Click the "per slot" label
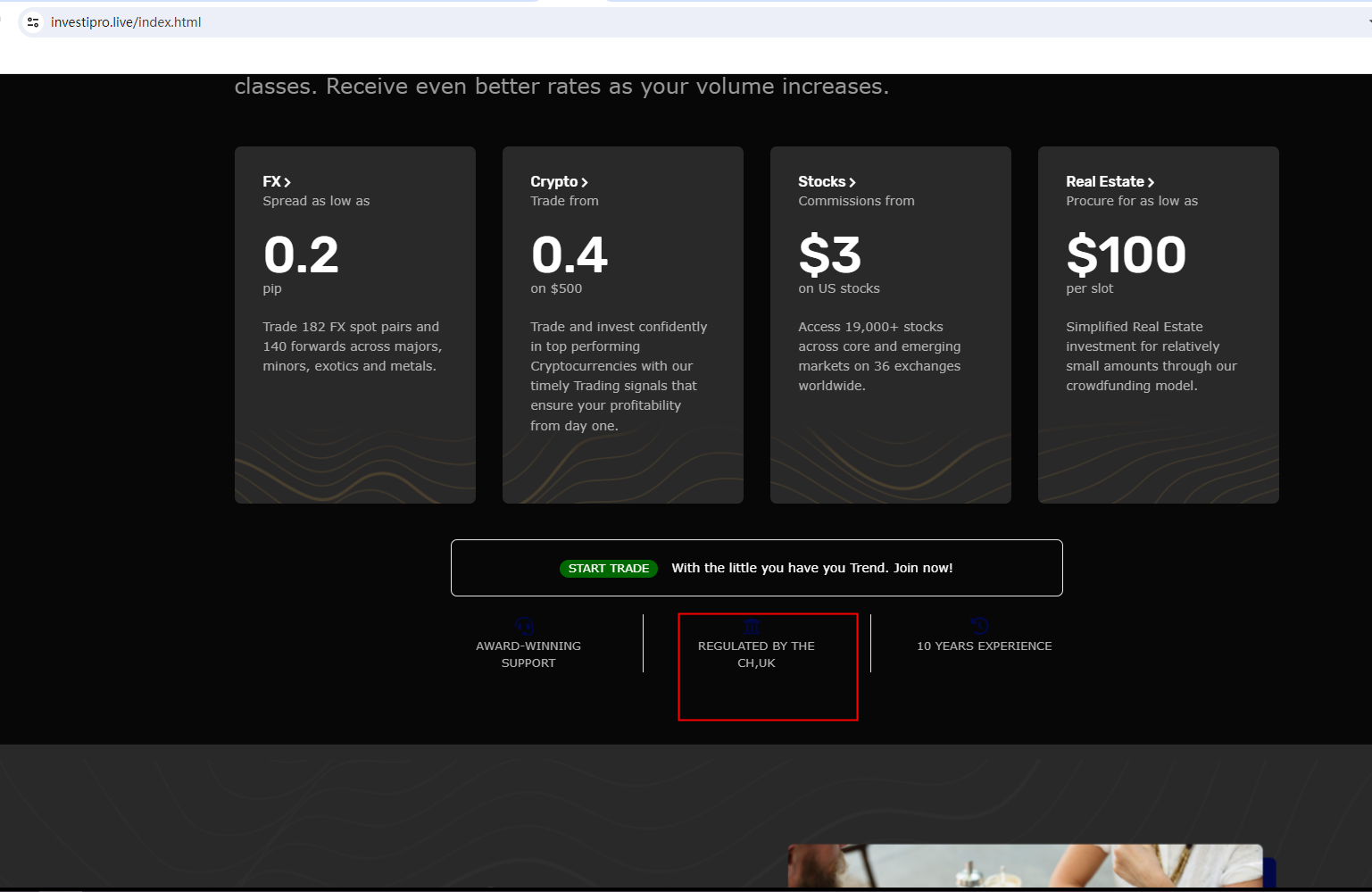 coord(1089,288)
